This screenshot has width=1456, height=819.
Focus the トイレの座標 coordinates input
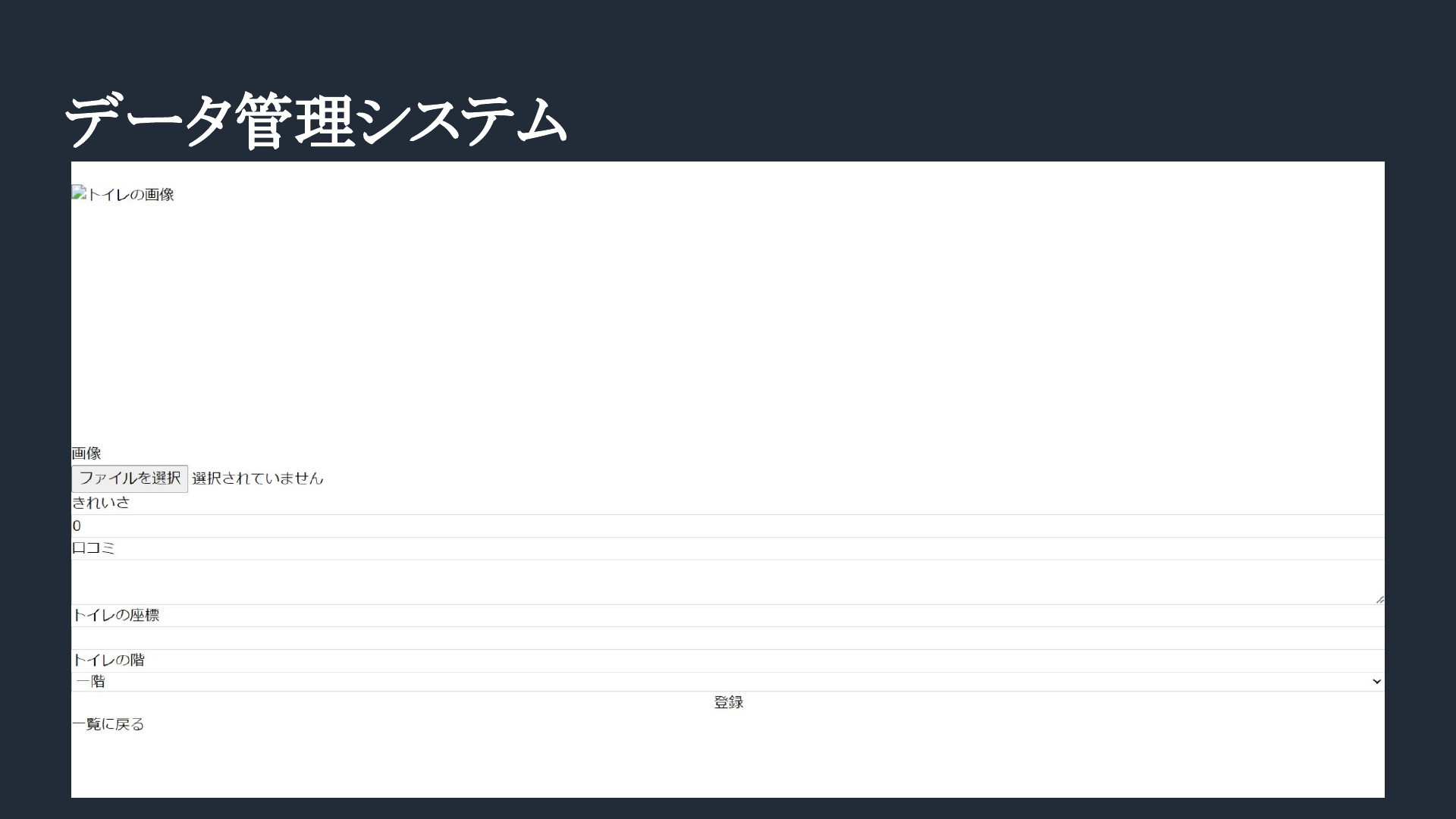(x=728, y=639)
